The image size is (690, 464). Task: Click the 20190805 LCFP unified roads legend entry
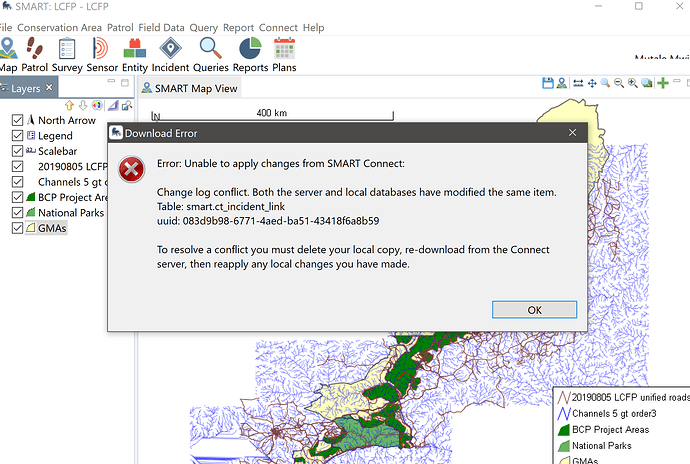point(623,397)
